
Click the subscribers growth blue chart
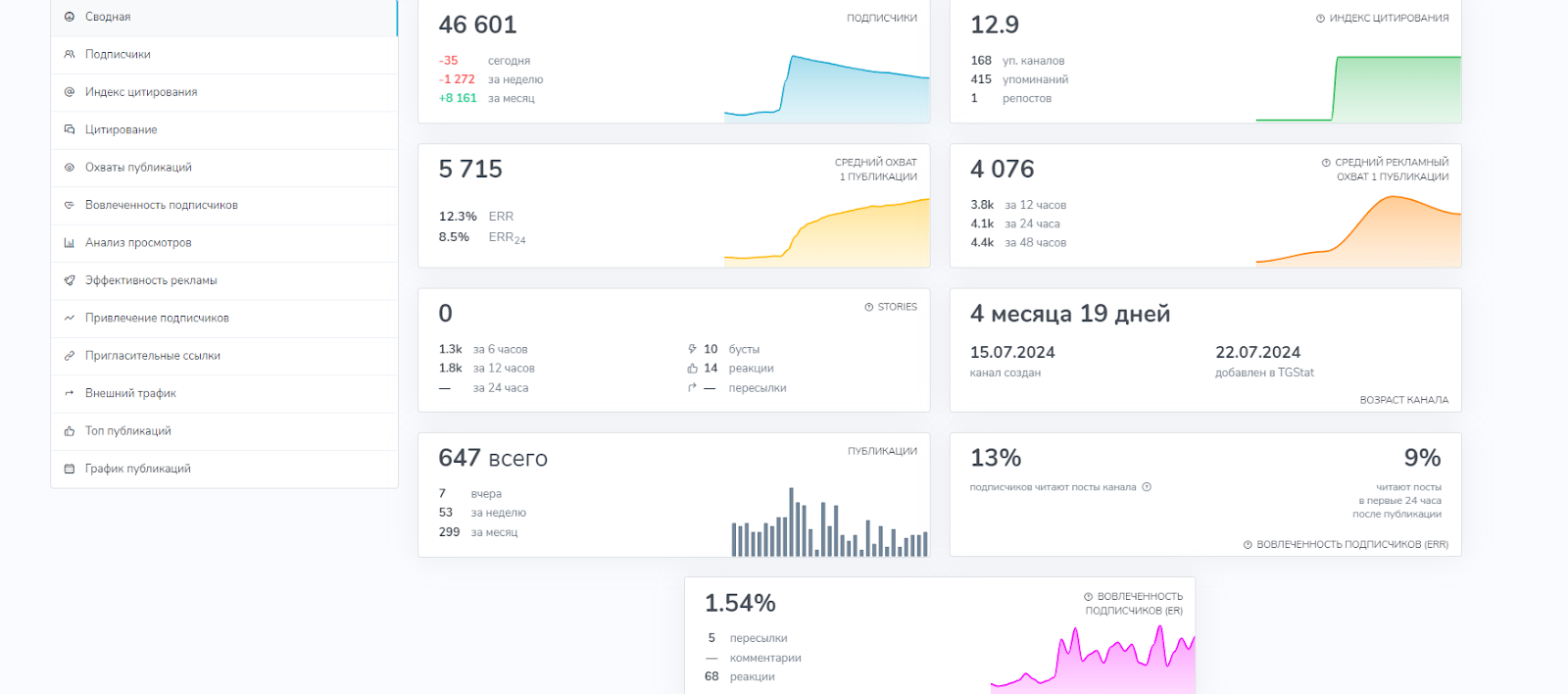pos(826,88)
